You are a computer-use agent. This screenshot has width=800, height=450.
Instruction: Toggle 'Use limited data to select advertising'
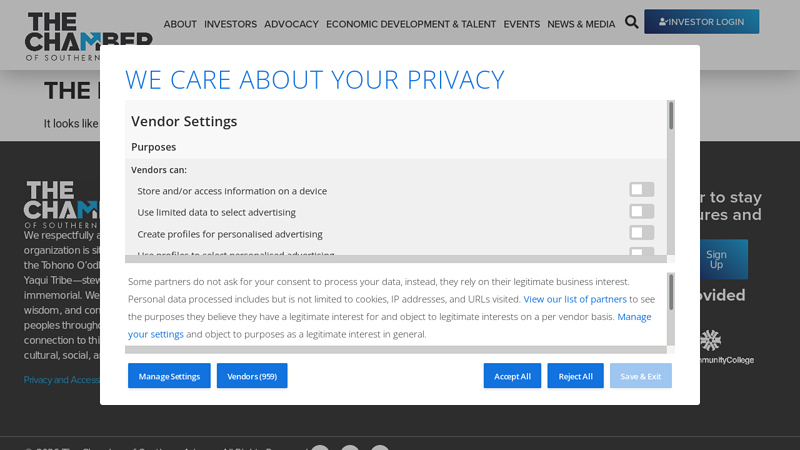pyautogui.click(x=641, y=212)
